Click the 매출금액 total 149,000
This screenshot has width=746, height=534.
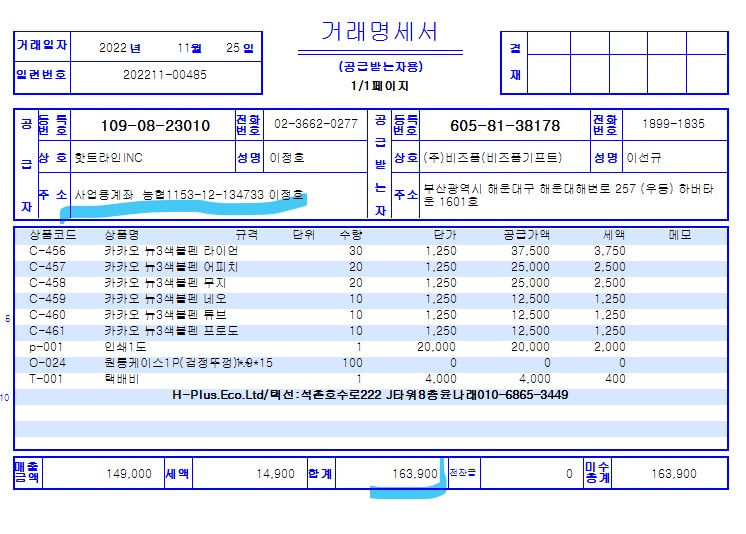point(129,474)
